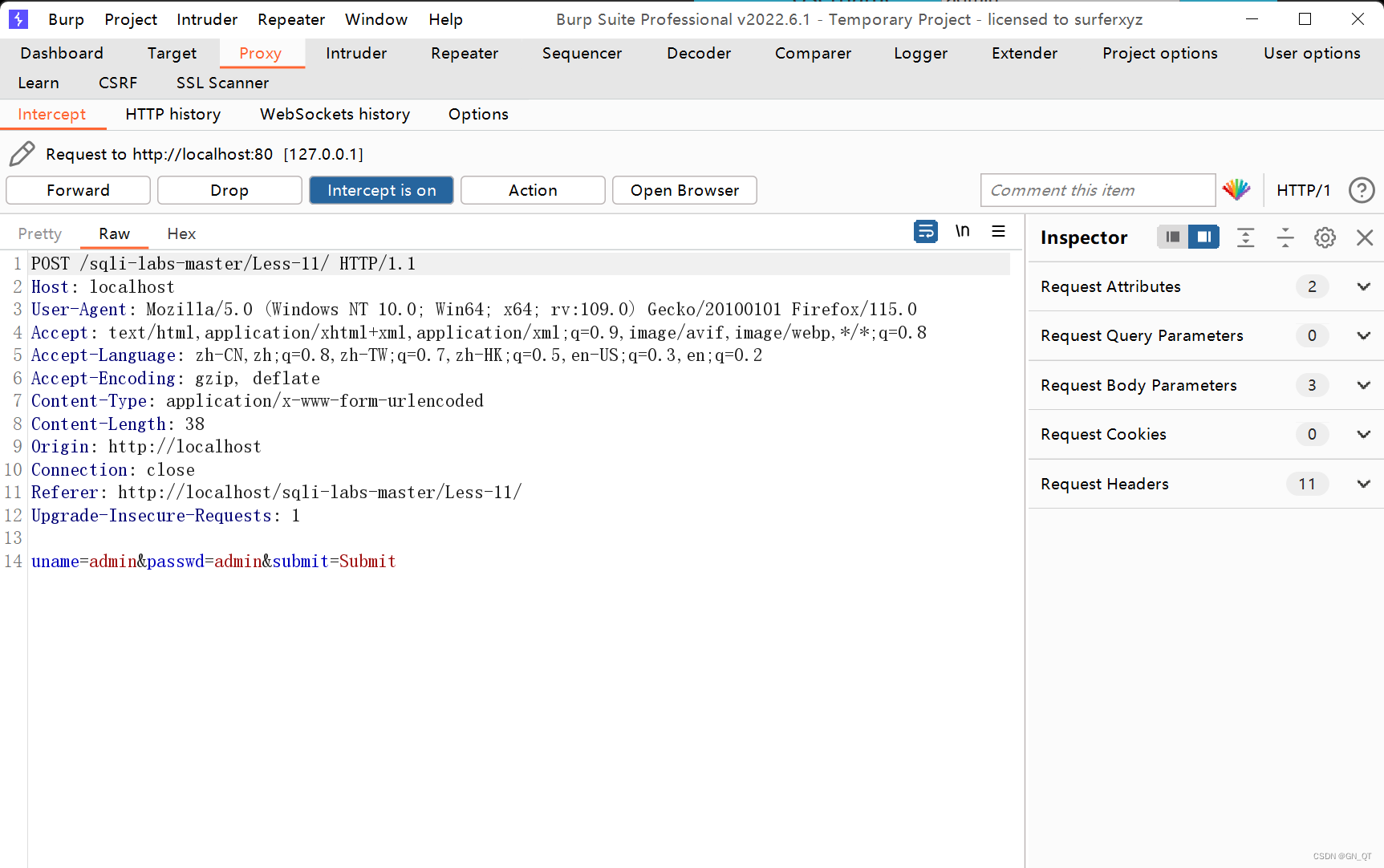The height and width of the screenshot is (868, 1384).
Task: Switch to the Target tab
Action: tap(172, 53)
